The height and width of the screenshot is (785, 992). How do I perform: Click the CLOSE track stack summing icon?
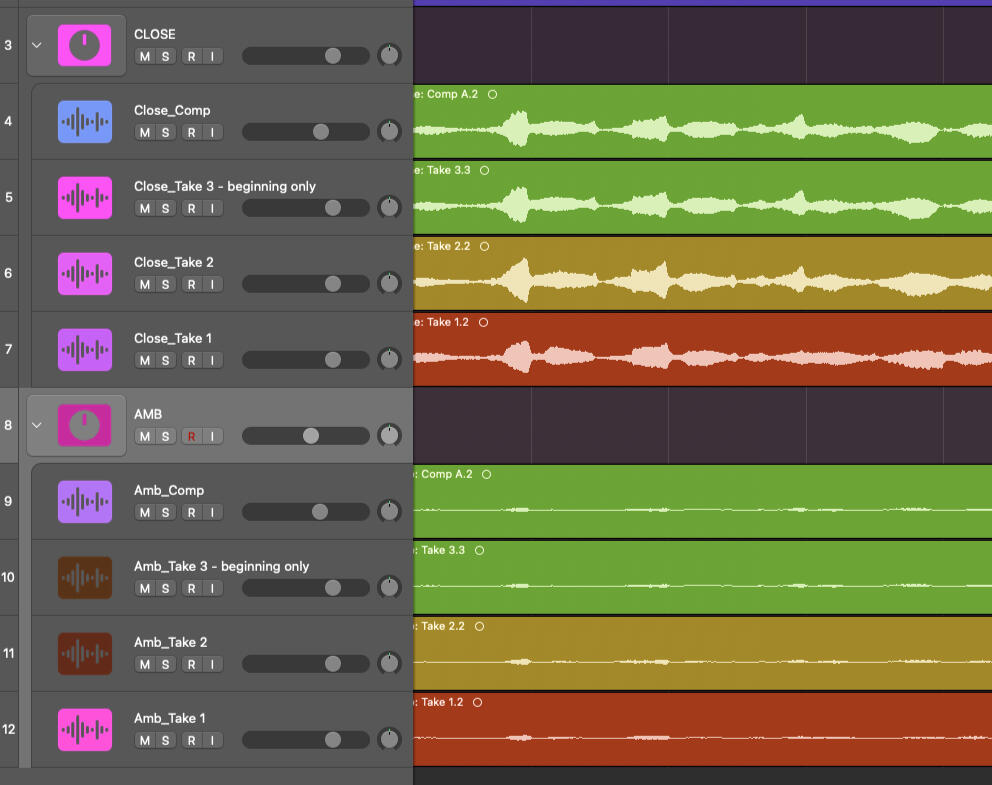85,46
